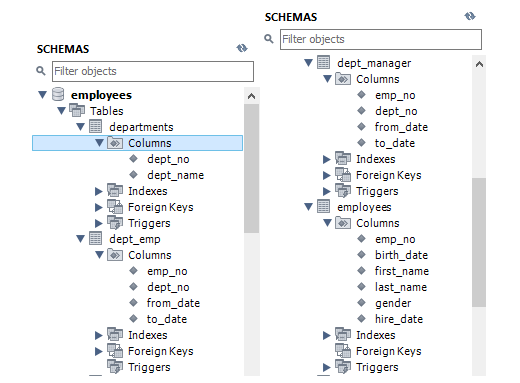Click the left panel scrollbar thumb
The image size is (520, 383).
click(x=251, y=168)
